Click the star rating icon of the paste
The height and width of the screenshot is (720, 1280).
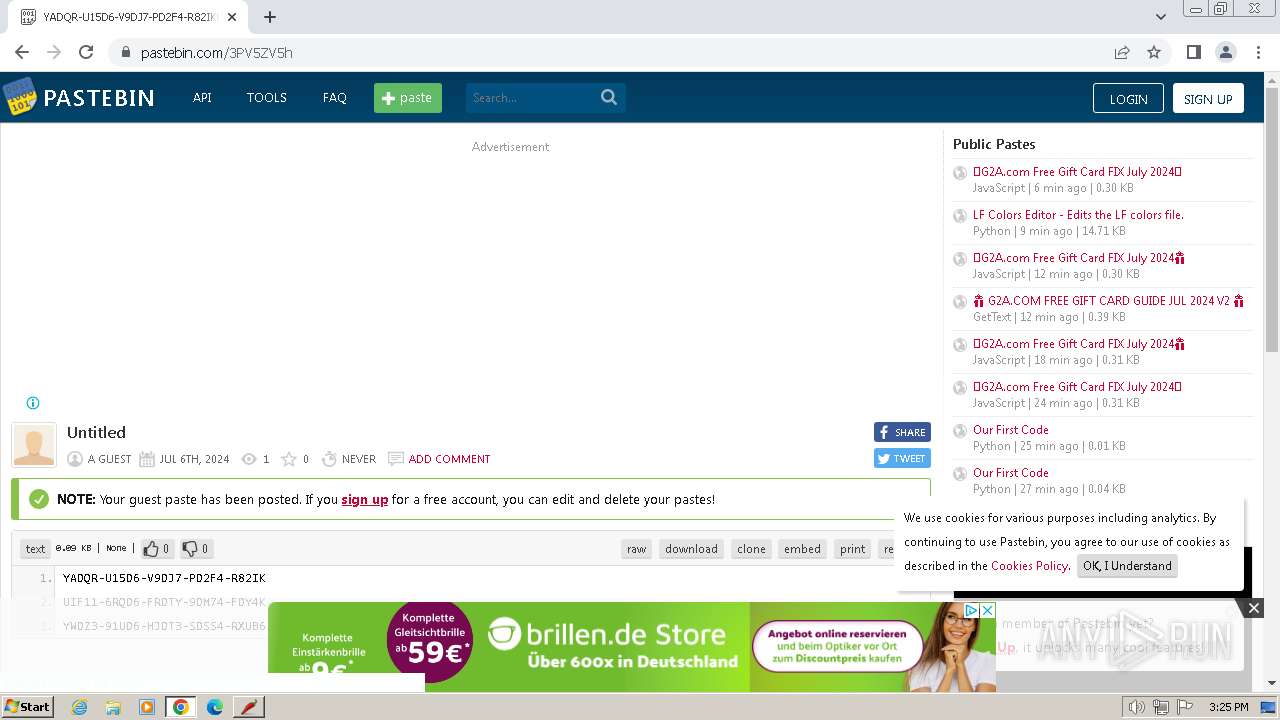pyautogui.click(x=289, y=459)
